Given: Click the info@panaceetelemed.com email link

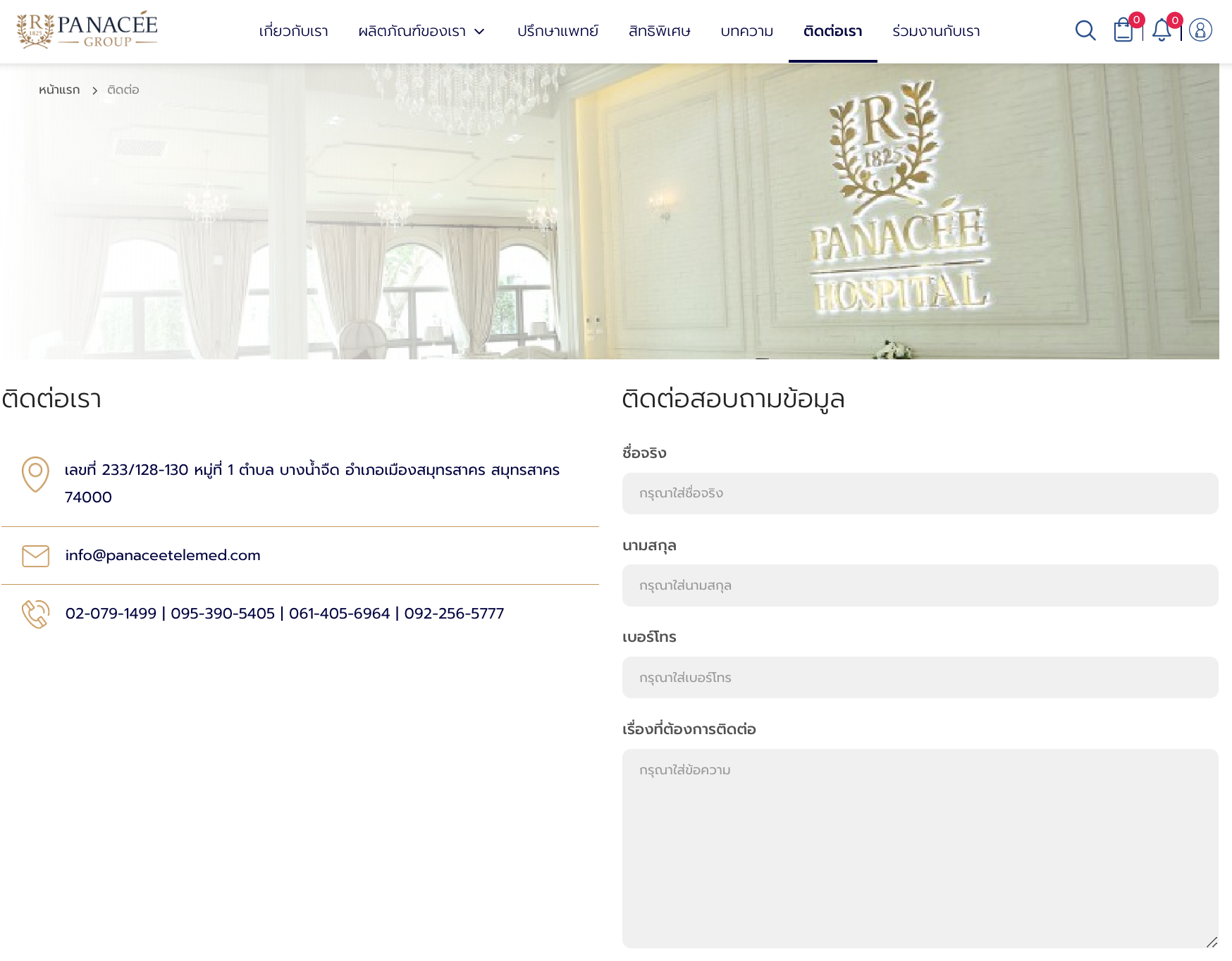Looking at the screenshot, I should [163, 555].
